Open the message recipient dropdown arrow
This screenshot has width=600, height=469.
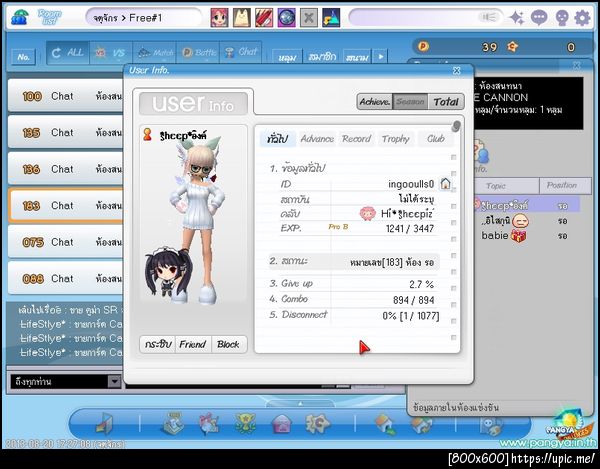pyautogui.click(x=114, y=381)
